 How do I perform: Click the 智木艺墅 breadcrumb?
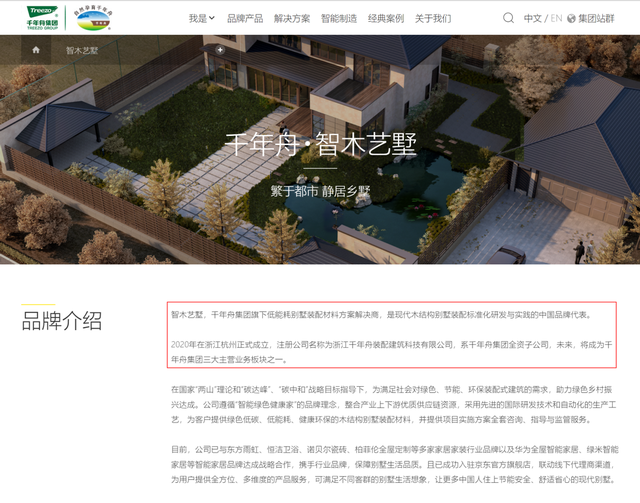click(x=82, y=50)
